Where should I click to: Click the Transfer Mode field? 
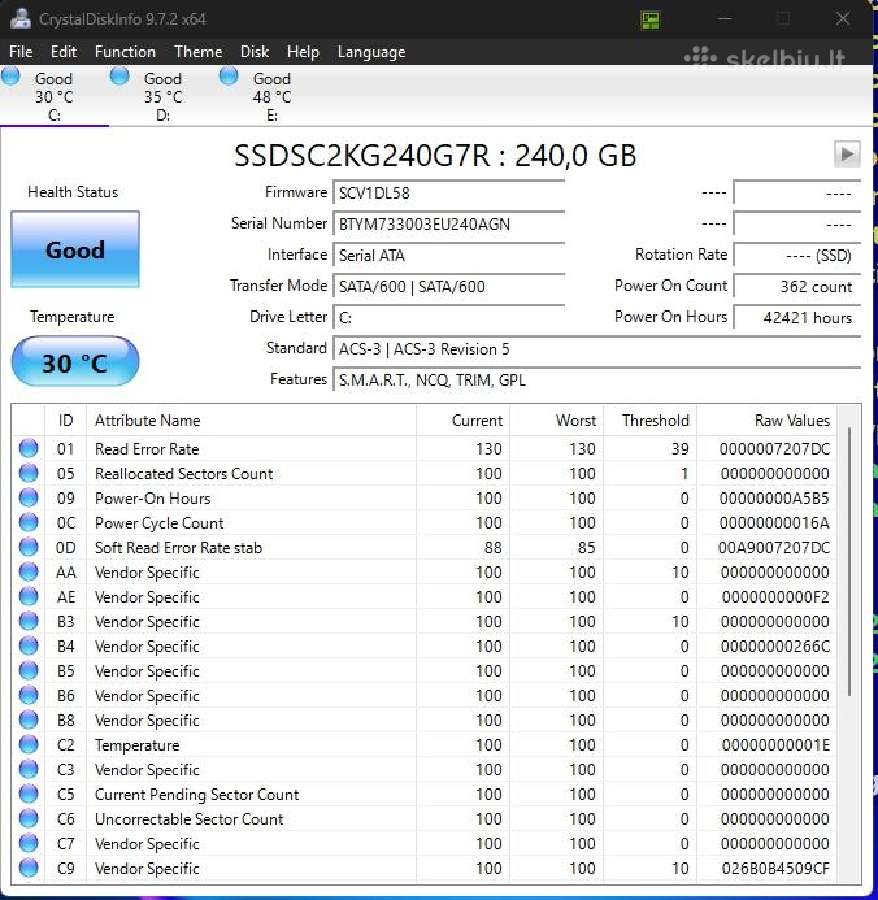pos(449,286)
